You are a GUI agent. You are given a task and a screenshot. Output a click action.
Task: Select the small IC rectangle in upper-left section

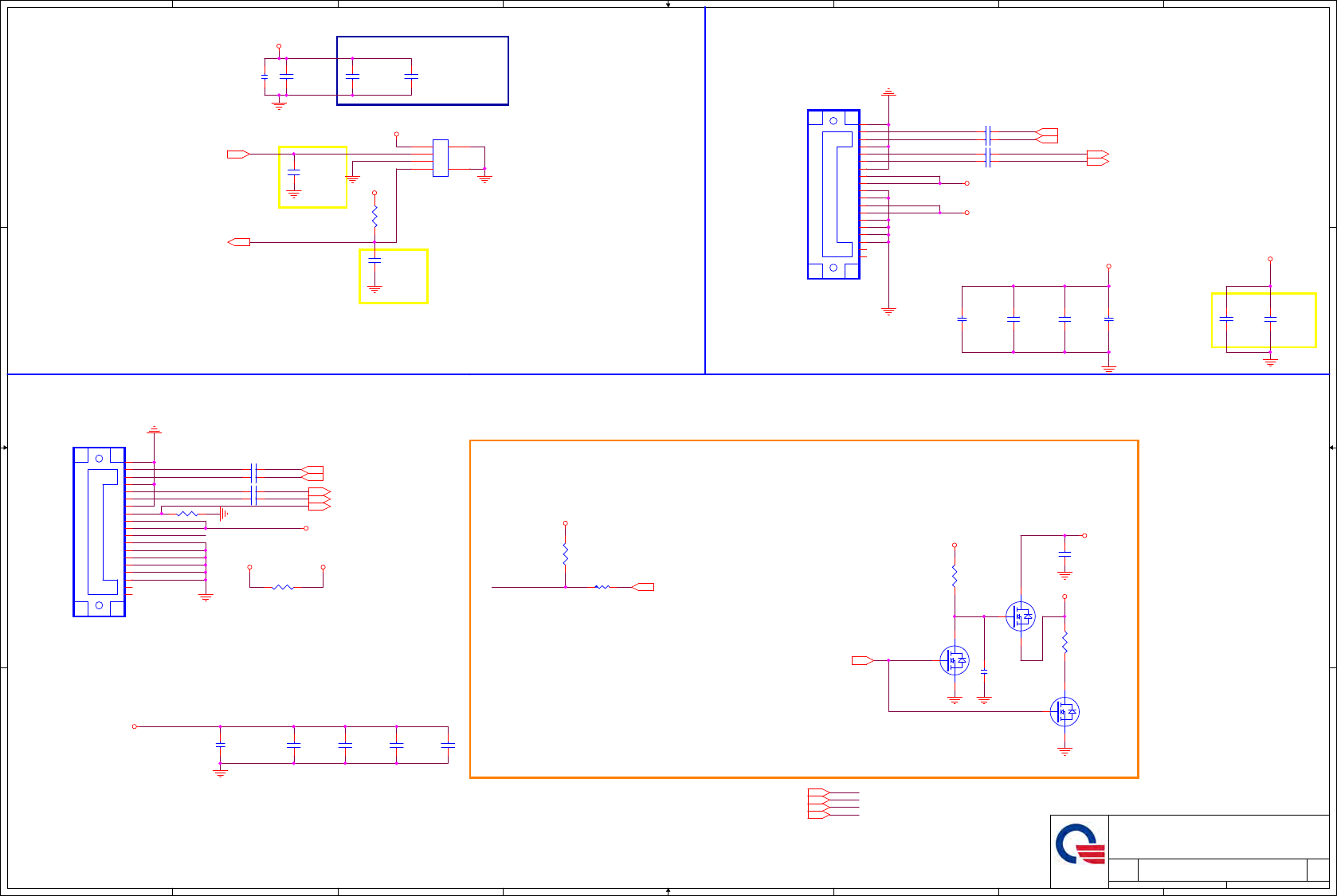point(441,158)
